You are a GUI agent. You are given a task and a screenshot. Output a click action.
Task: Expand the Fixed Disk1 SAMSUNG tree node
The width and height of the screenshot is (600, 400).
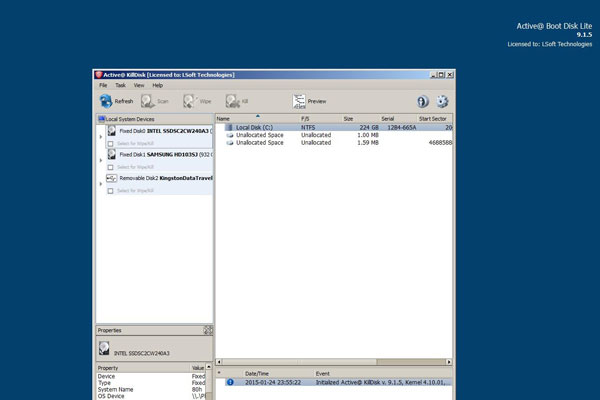[x=101, y=160]
